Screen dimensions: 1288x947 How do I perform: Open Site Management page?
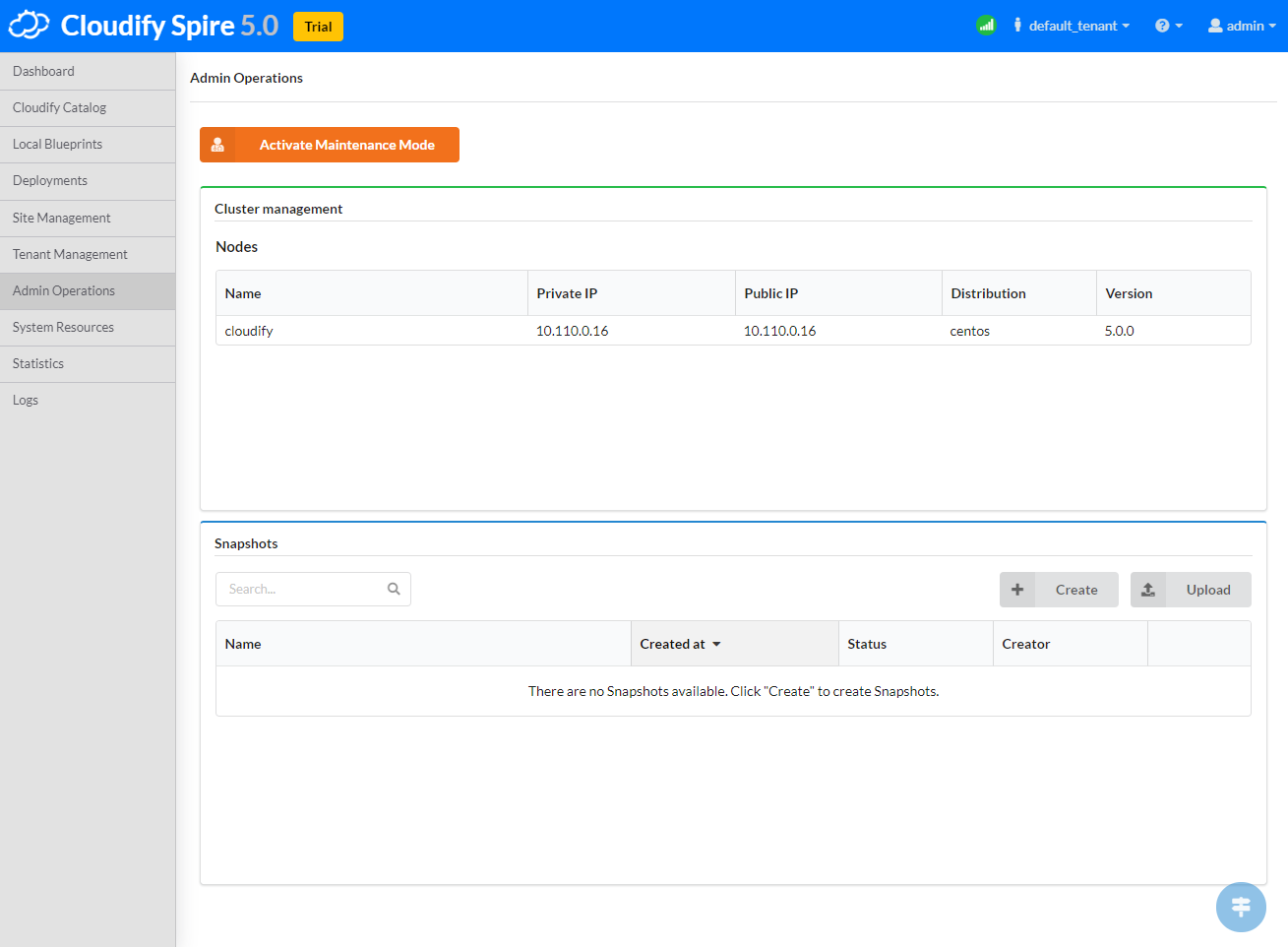pos(88,219)
